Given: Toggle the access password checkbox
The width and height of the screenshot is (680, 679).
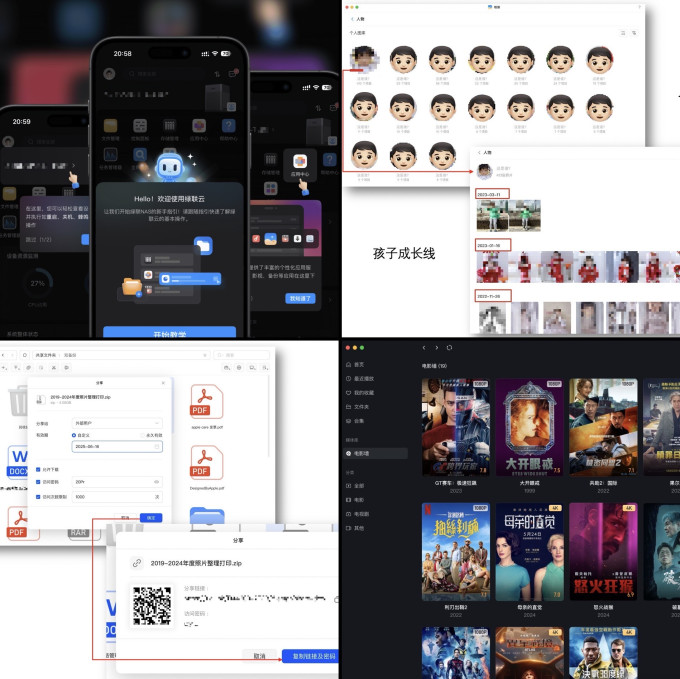Looking at the screenshot, I should coord(38,482).
